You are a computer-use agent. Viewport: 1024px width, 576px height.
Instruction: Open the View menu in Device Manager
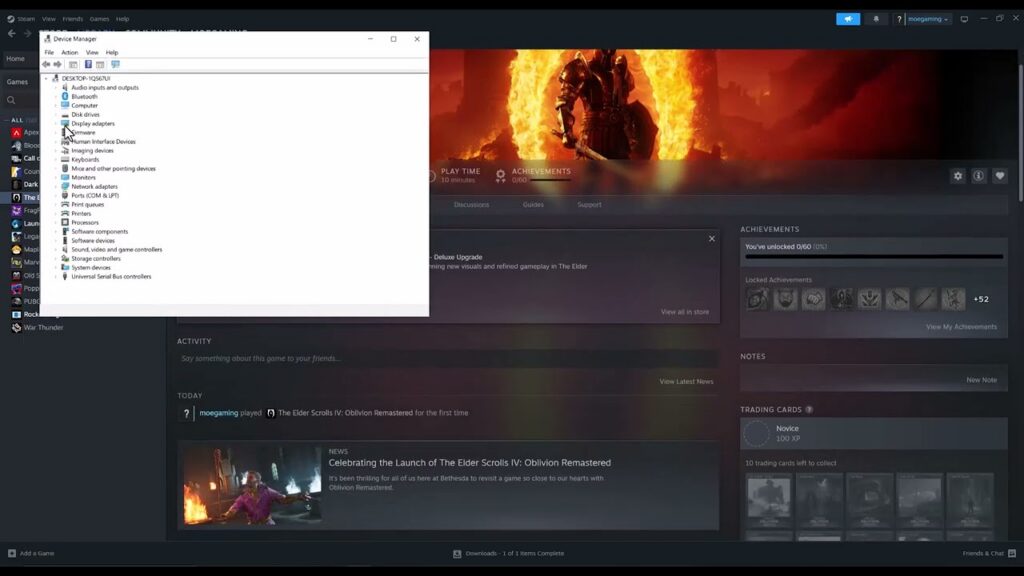(x=92, y=52)
